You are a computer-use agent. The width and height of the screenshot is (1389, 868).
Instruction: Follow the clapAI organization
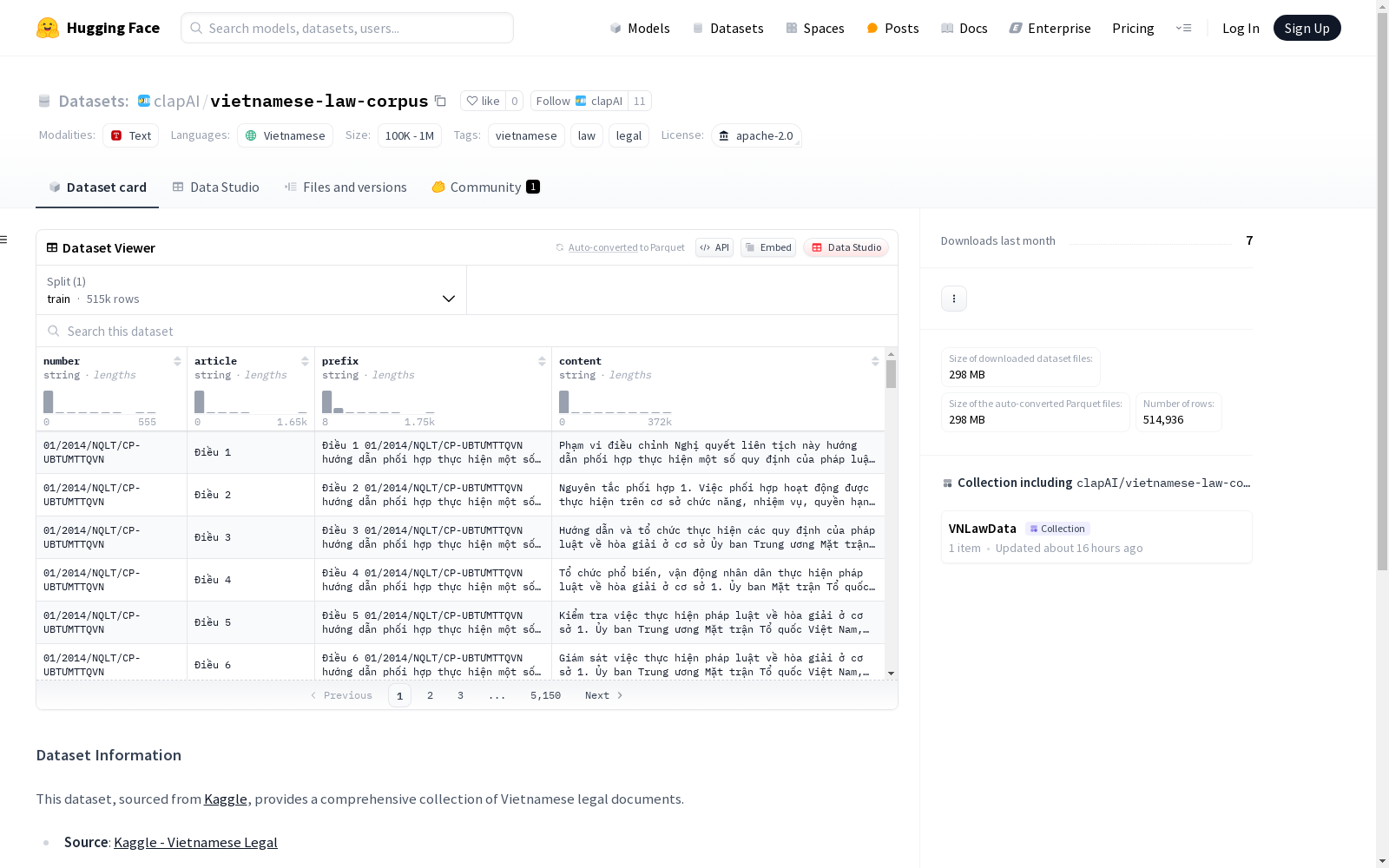[579, 101]
